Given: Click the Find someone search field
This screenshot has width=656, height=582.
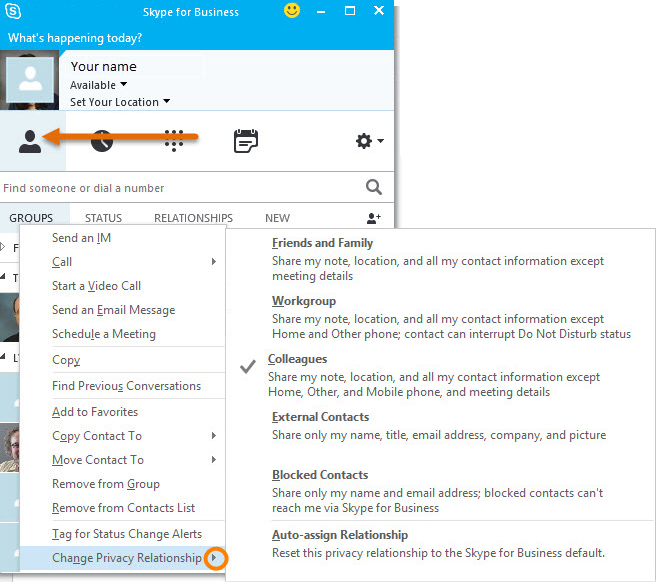Looking at the screenshot, I should (x=180, y=188).
